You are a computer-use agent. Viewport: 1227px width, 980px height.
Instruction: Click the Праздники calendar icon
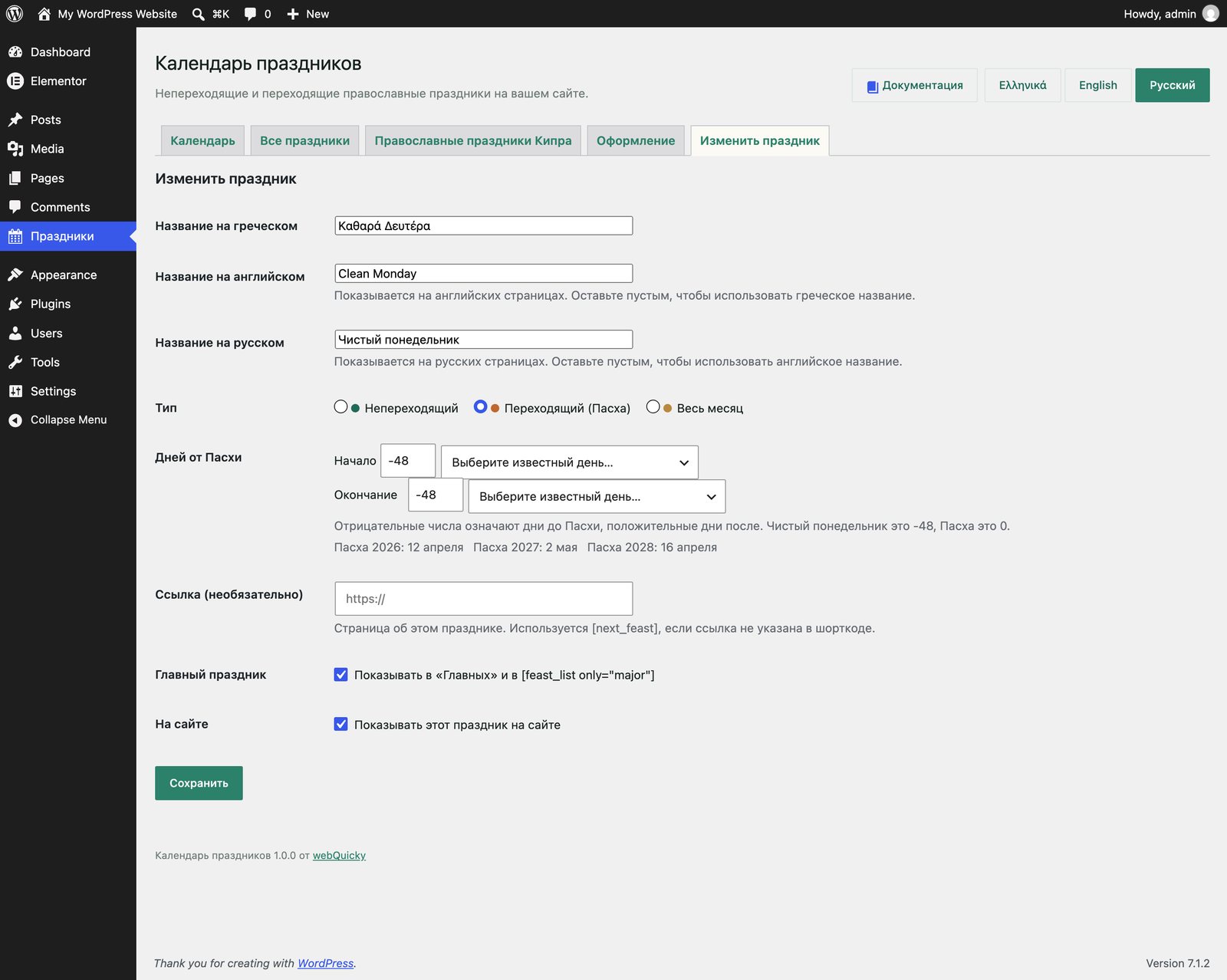click(x=15, y=236)
